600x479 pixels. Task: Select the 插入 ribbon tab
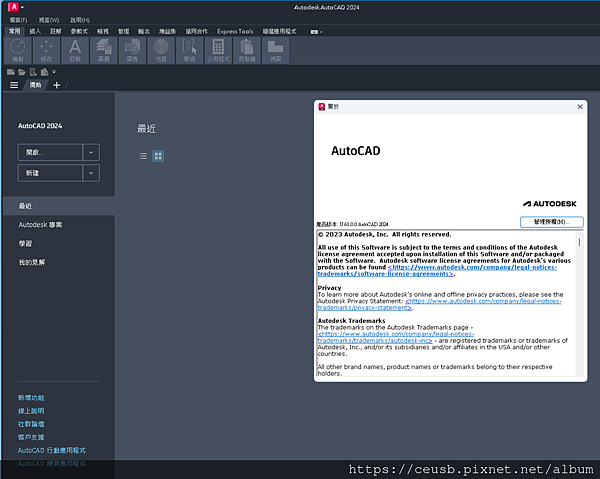(x=35, y=31)
